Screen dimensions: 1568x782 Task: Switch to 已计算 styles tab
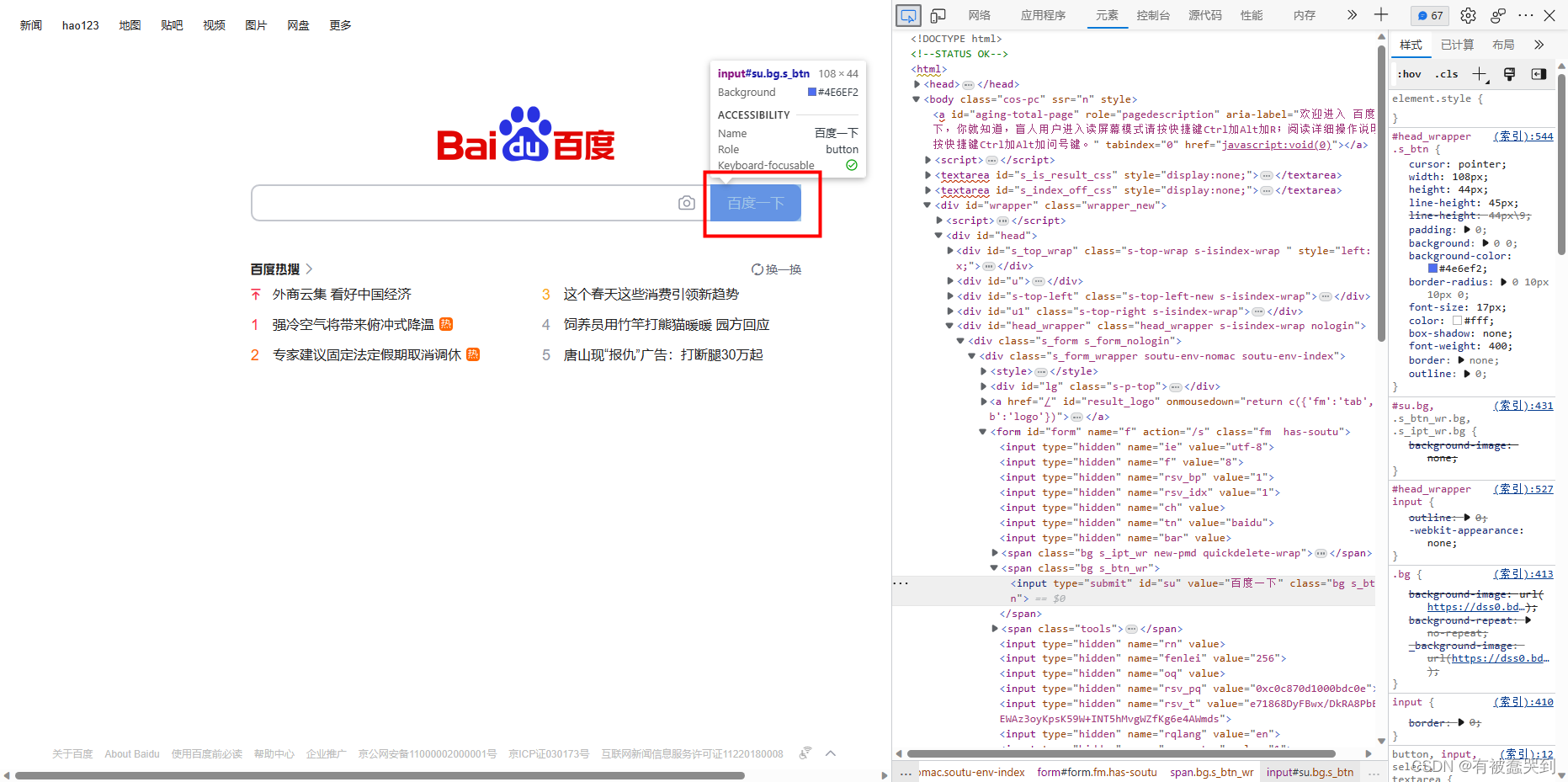click(1457, 45)
